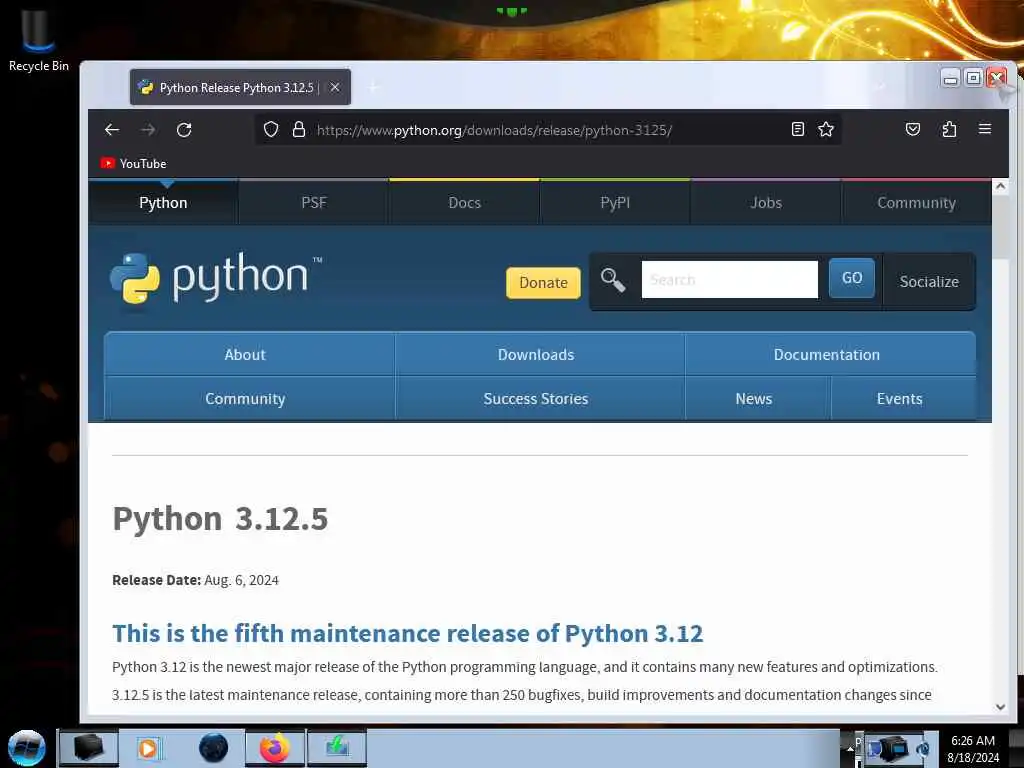This screenshot has height=768, width=1024.
Task: Click the vertical scrollbar thumb
Action: [x=1000, y=227]
